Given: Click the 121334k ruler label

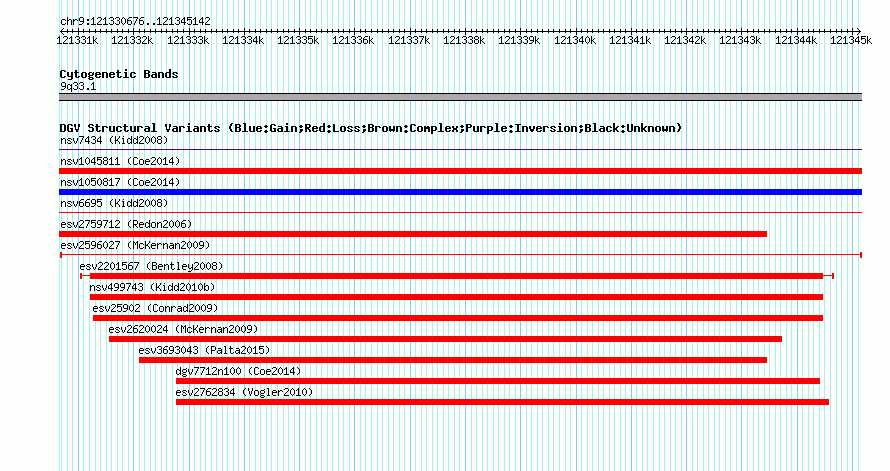Looking at the screenshot, I should (243, 40).
